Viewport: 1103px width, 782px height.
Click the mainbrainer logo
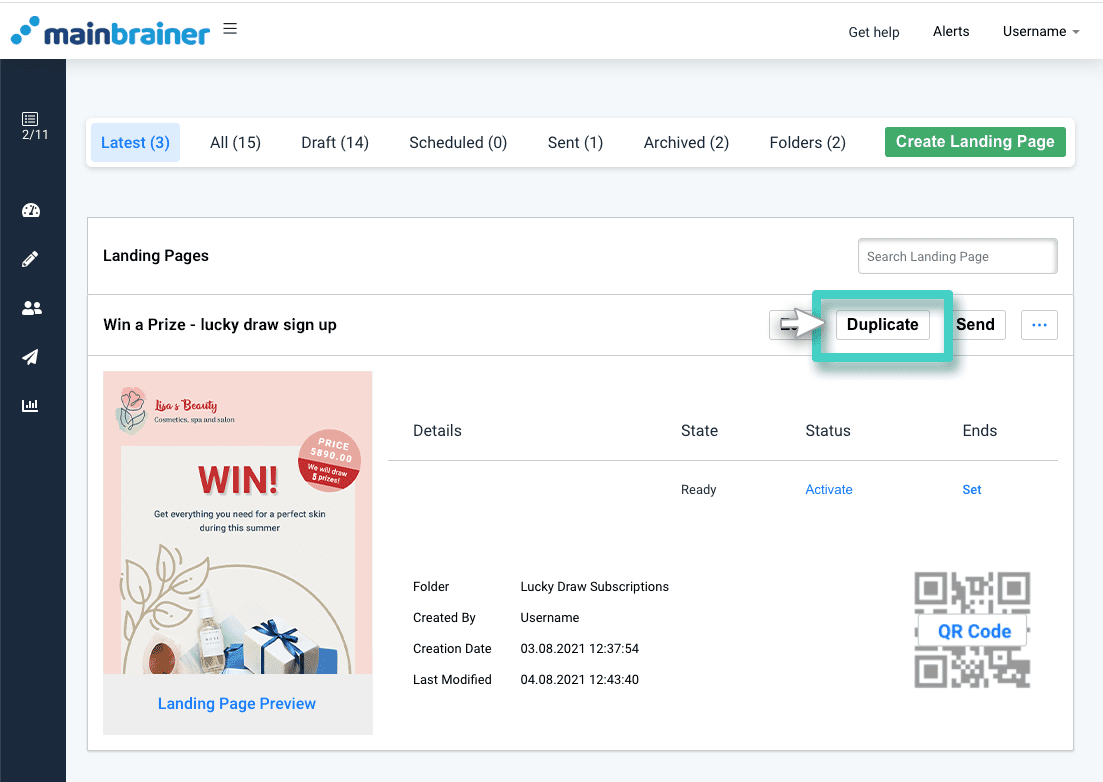tap(110, 31)
